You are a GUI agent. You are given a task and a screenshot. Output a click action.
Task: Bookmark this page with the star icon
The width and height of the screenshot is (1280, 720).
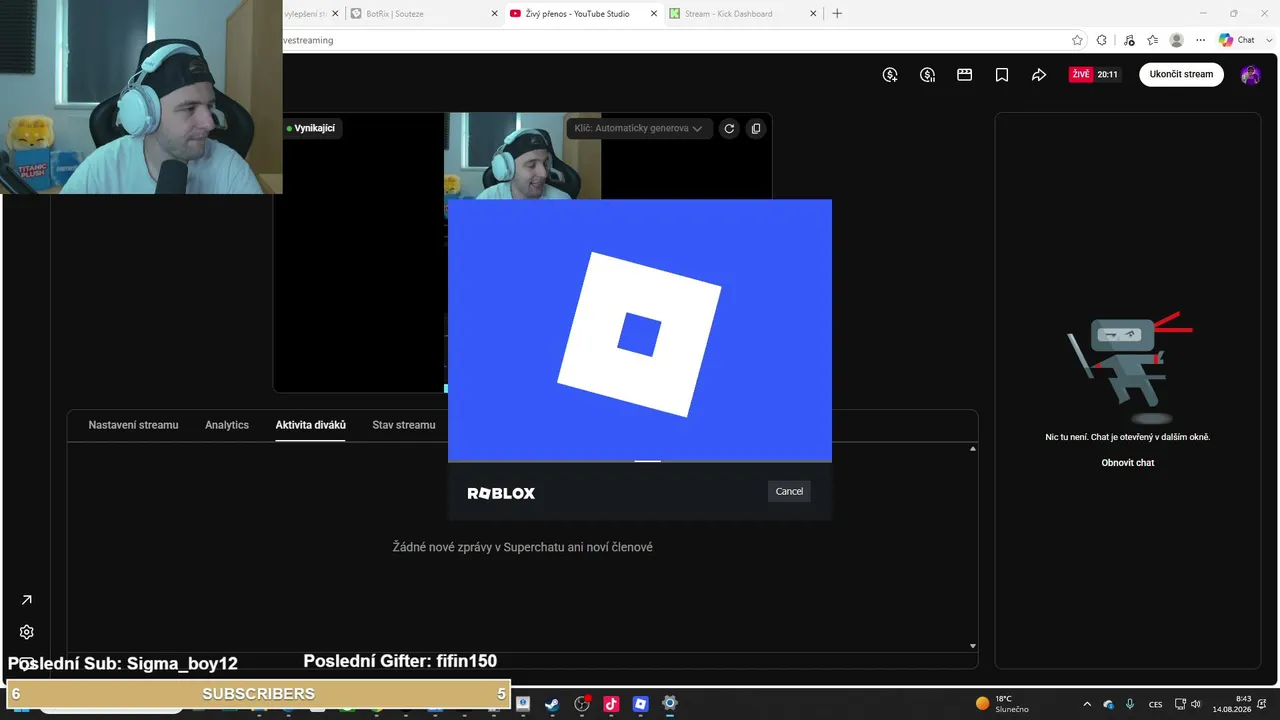pos(1077,40)
